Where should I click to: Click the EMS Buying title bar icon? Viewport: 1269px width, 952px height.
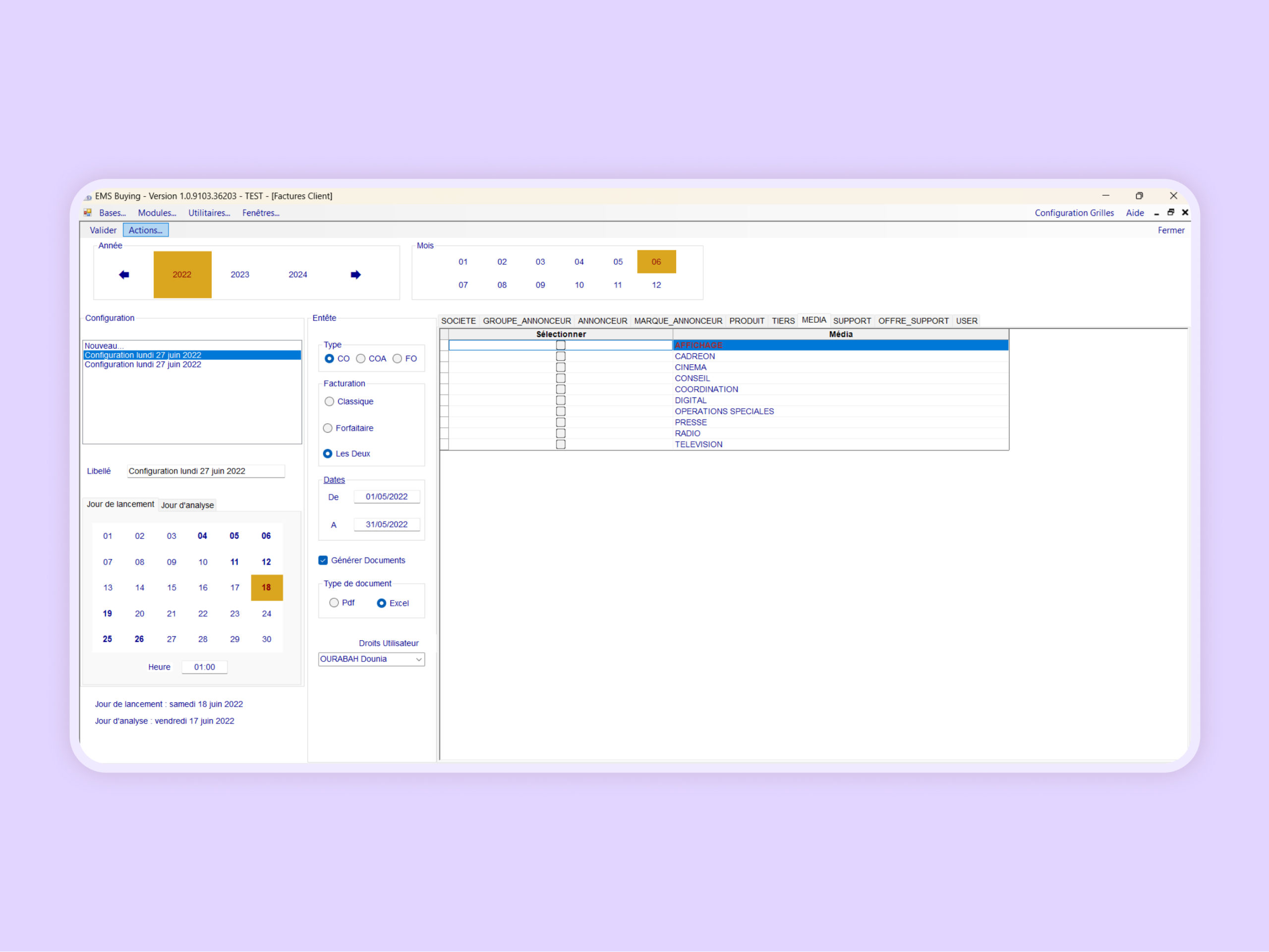pos(88,197)
